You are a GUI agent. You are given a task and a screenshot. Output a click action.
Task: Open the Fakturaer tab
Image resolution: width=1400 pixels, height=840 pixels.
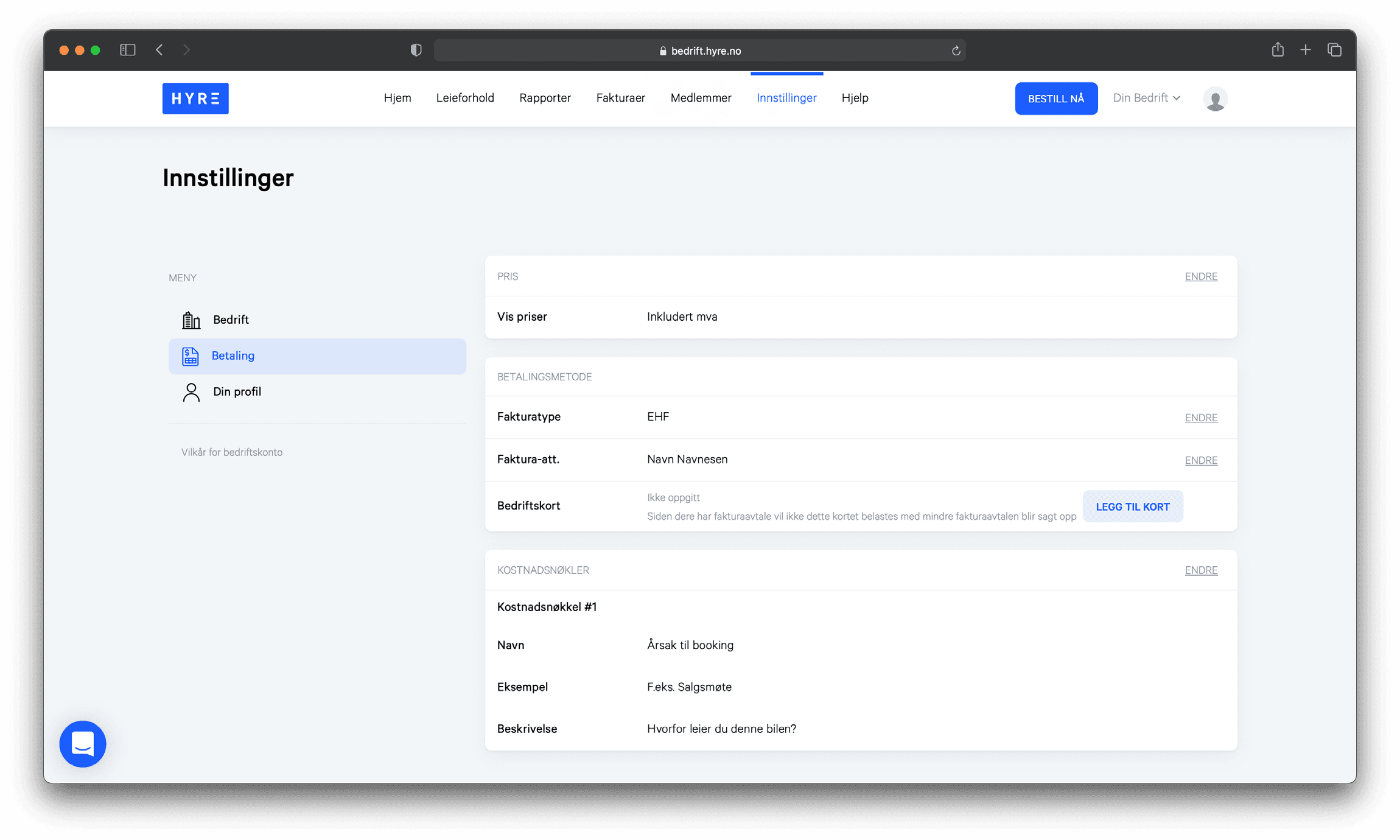[x=620, y=98]
